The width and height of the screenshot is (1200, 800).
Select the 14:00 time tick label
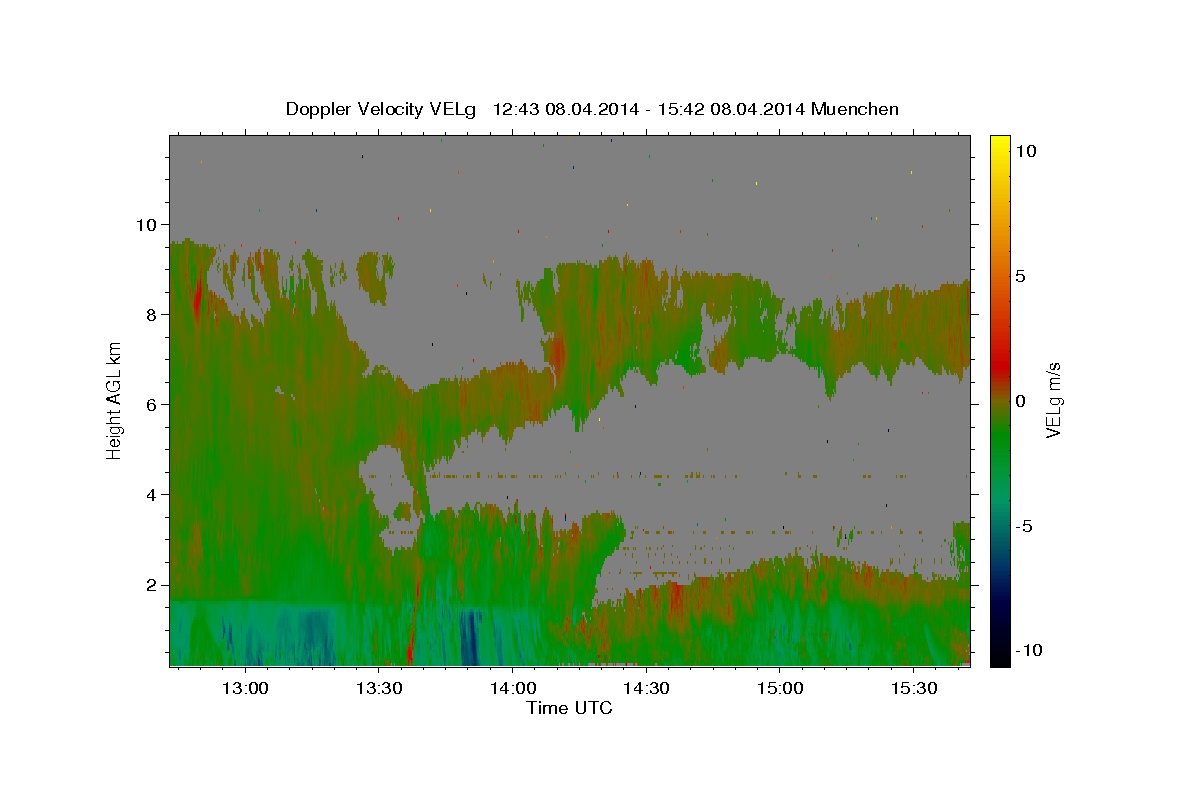tap(512, 689)
